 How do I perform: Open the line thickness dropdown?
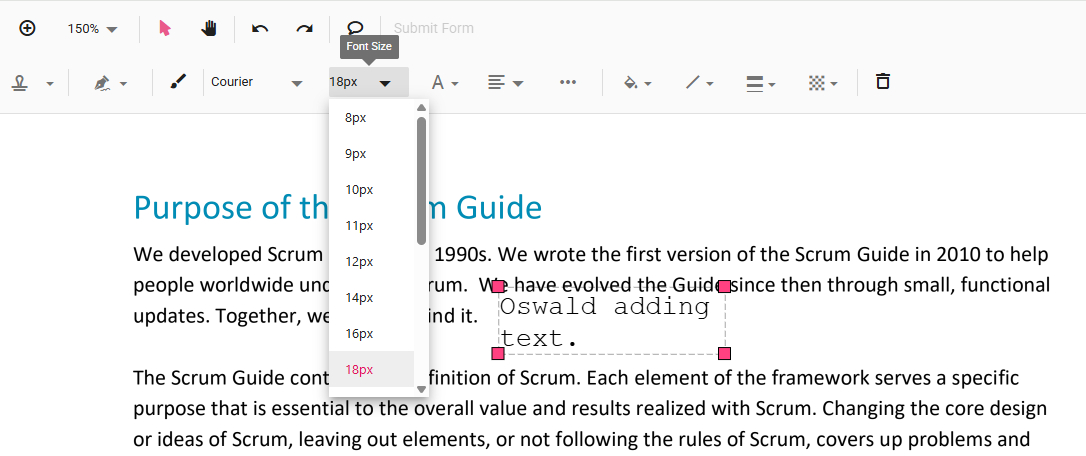point(760,83)
